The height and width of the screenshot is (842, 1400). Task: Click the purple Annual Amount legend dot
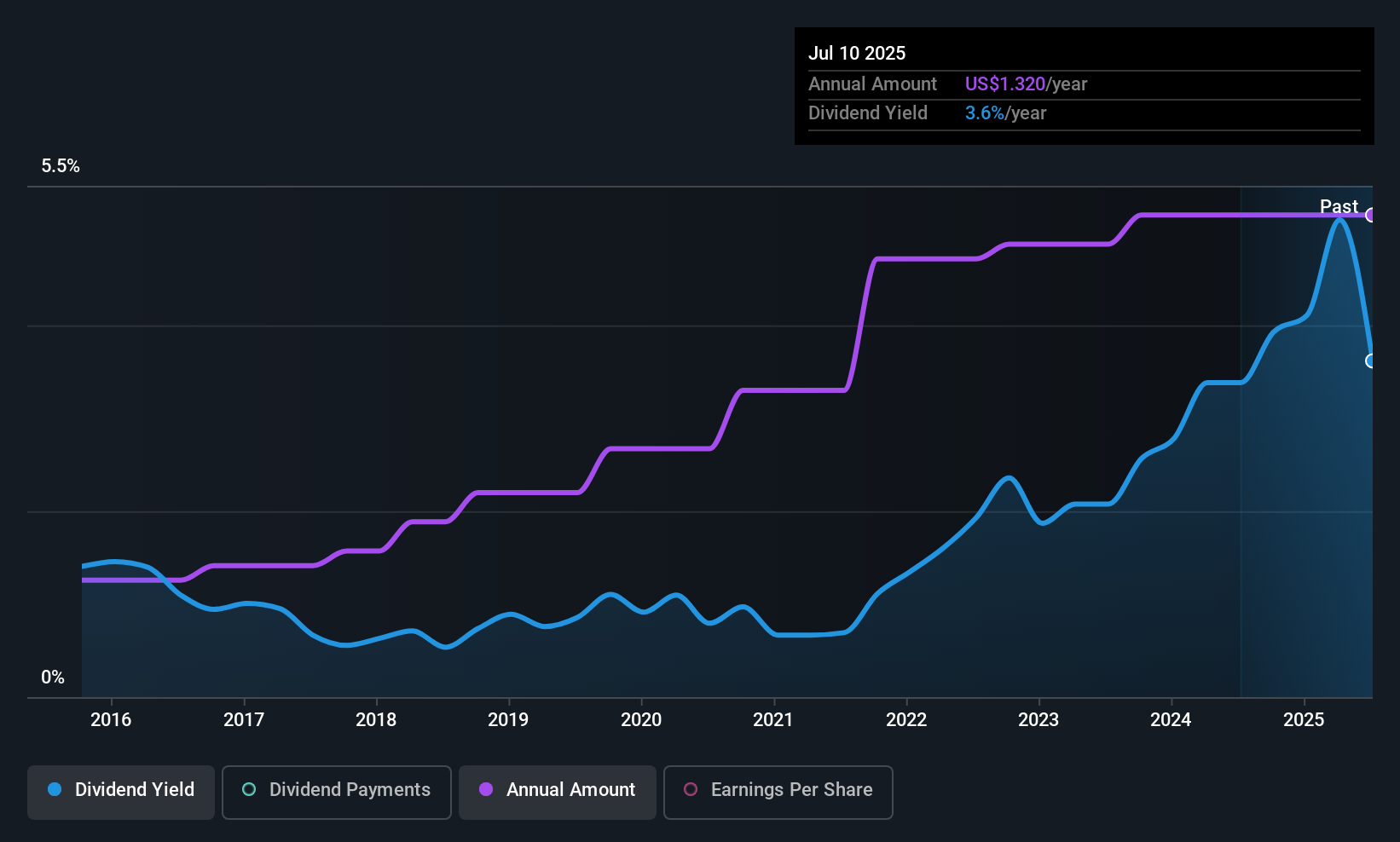click(x=486, y=789)
